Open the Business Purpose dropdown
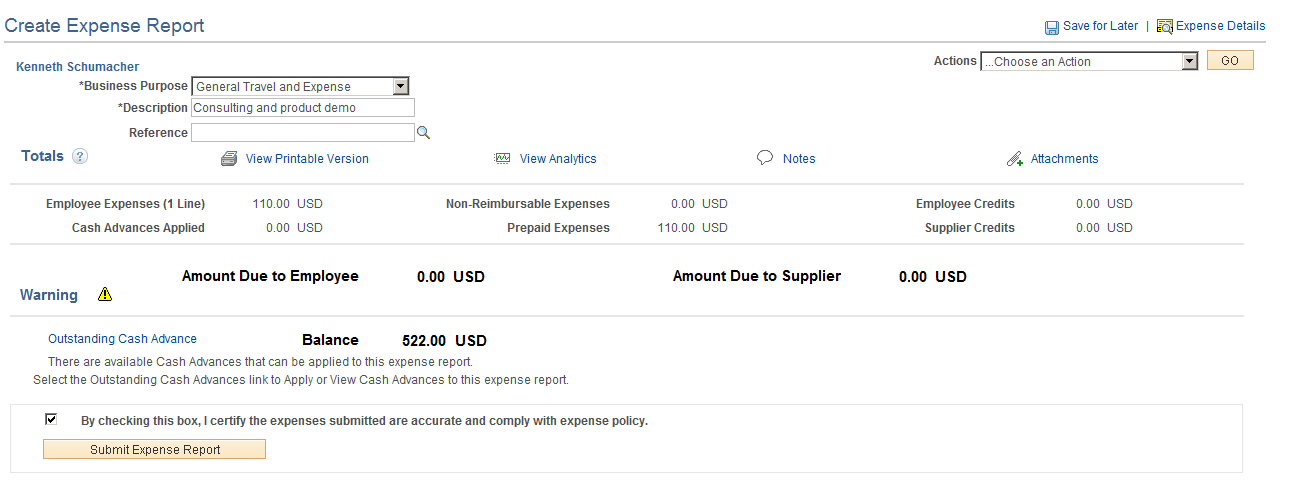 [x=300, y=87]
